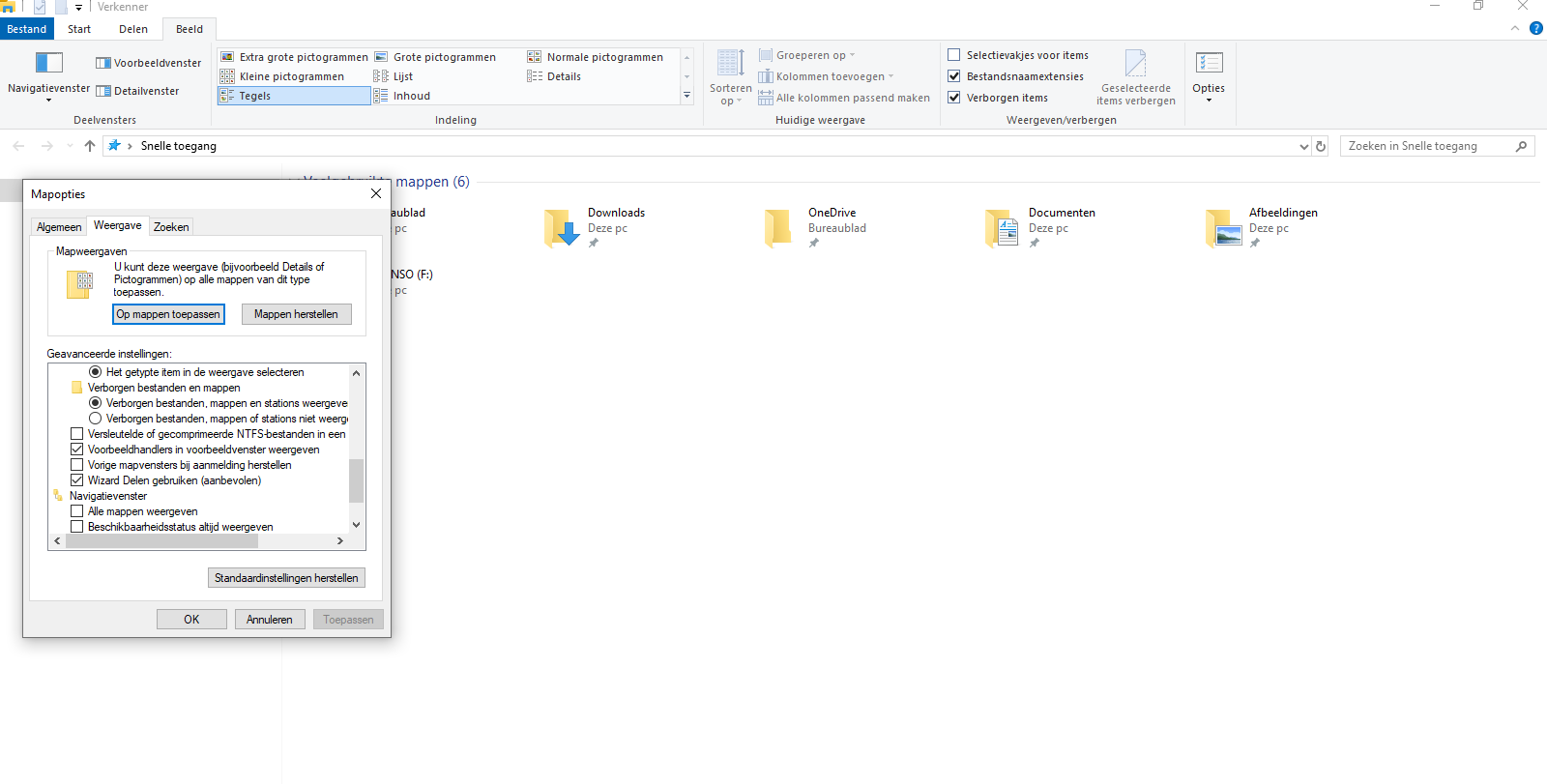The width and height of the screenshot is (1547, 784).
Task: Open recent locations dropdown
Action: [70, 146]
